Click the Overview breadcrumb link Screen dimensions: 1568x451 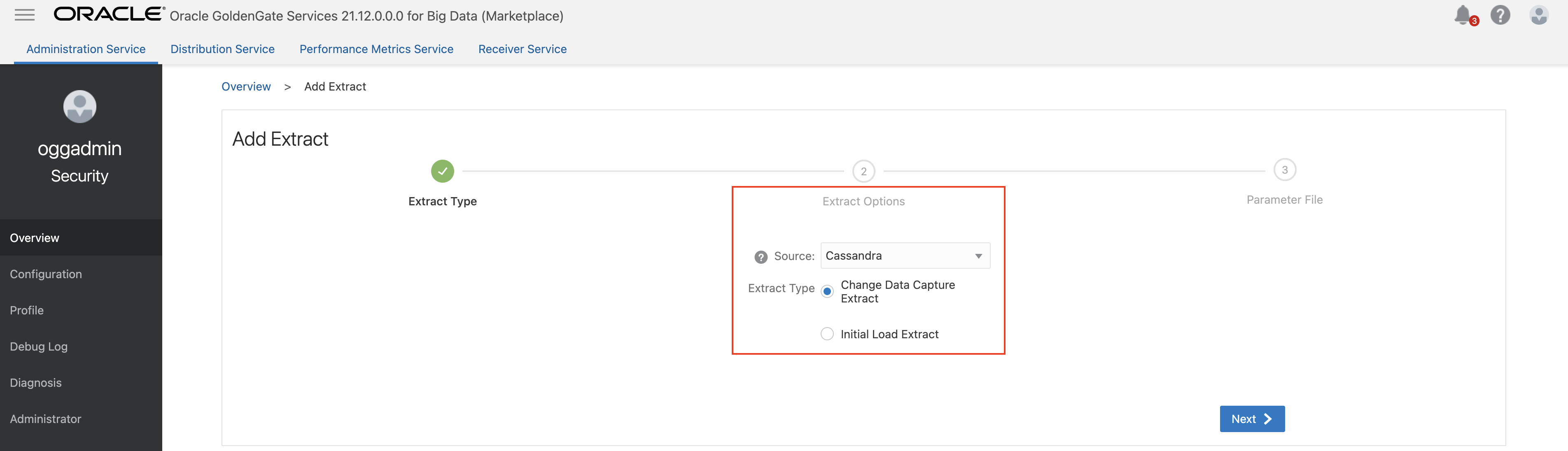click(246, 86)
